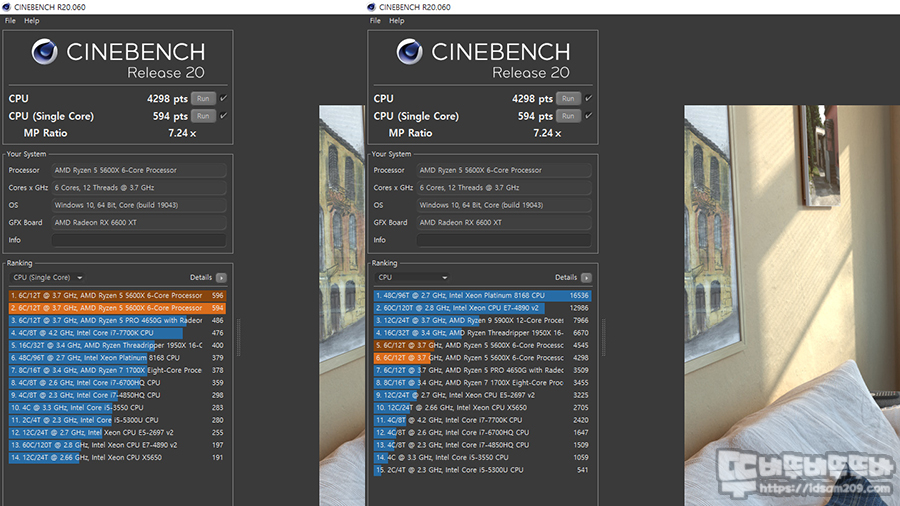Select Ryzen 5 5600X 4545 row in right list
Image resolution: width=900 pixels, height=506 pixels.
tap(482, 345)
